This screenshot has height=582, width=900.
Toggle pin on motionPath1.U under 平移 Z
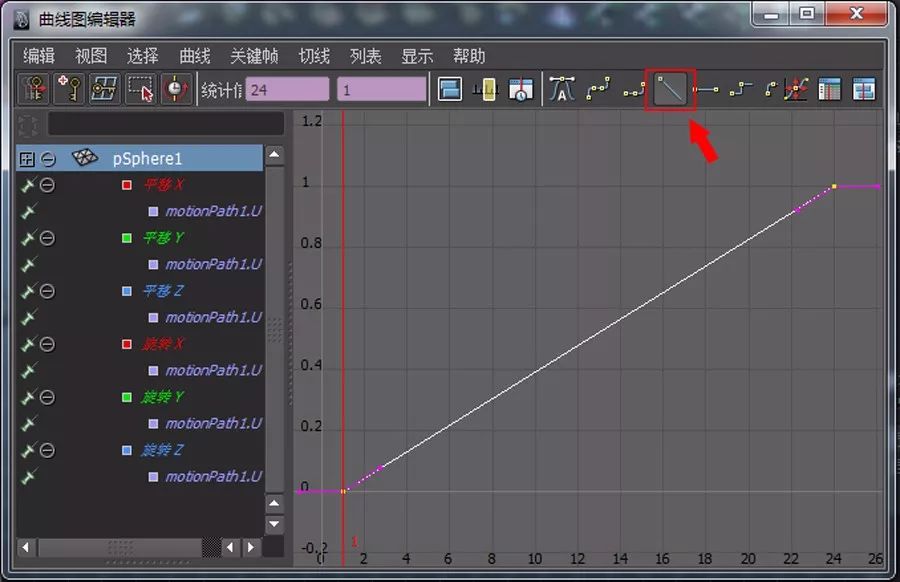click(28, 317)
